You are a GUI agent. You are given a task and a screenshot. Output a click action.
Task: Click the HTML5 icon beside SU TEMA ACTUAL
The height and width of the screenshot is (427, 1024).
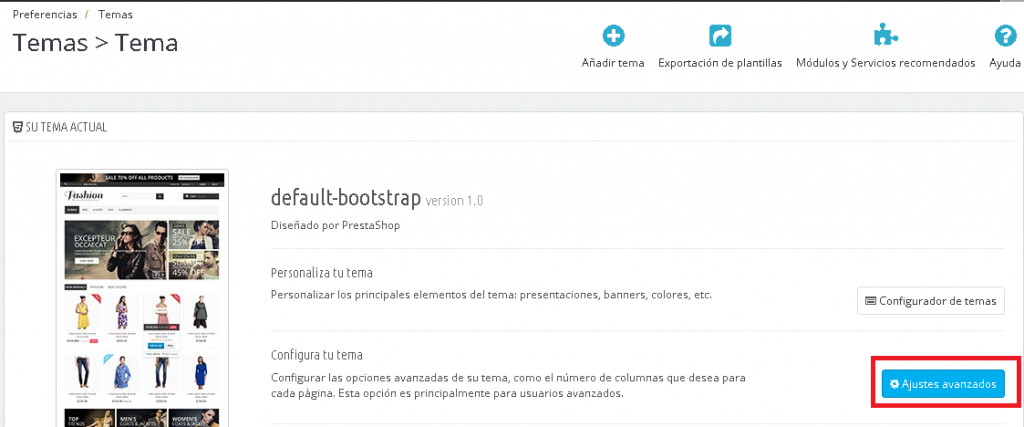19,128
